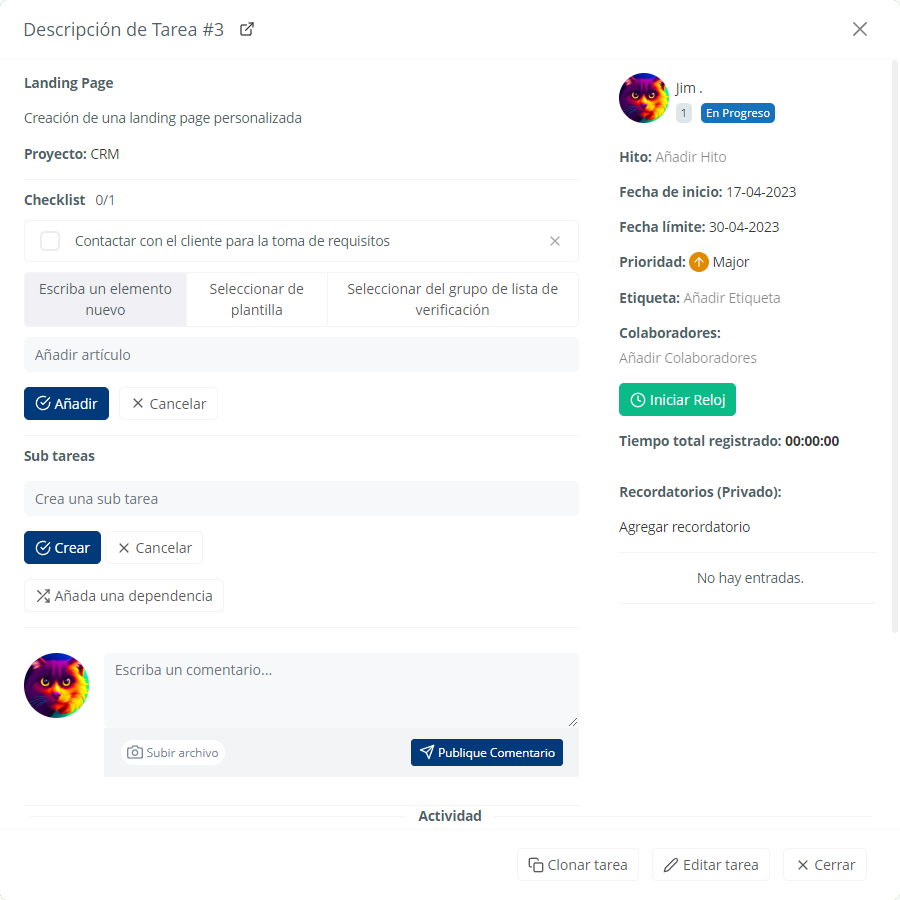Viewport: 900px width, 900px height.
Task: Open the En Progreso status dropdown
Action: pyautogui.click(x=738, y=113)
